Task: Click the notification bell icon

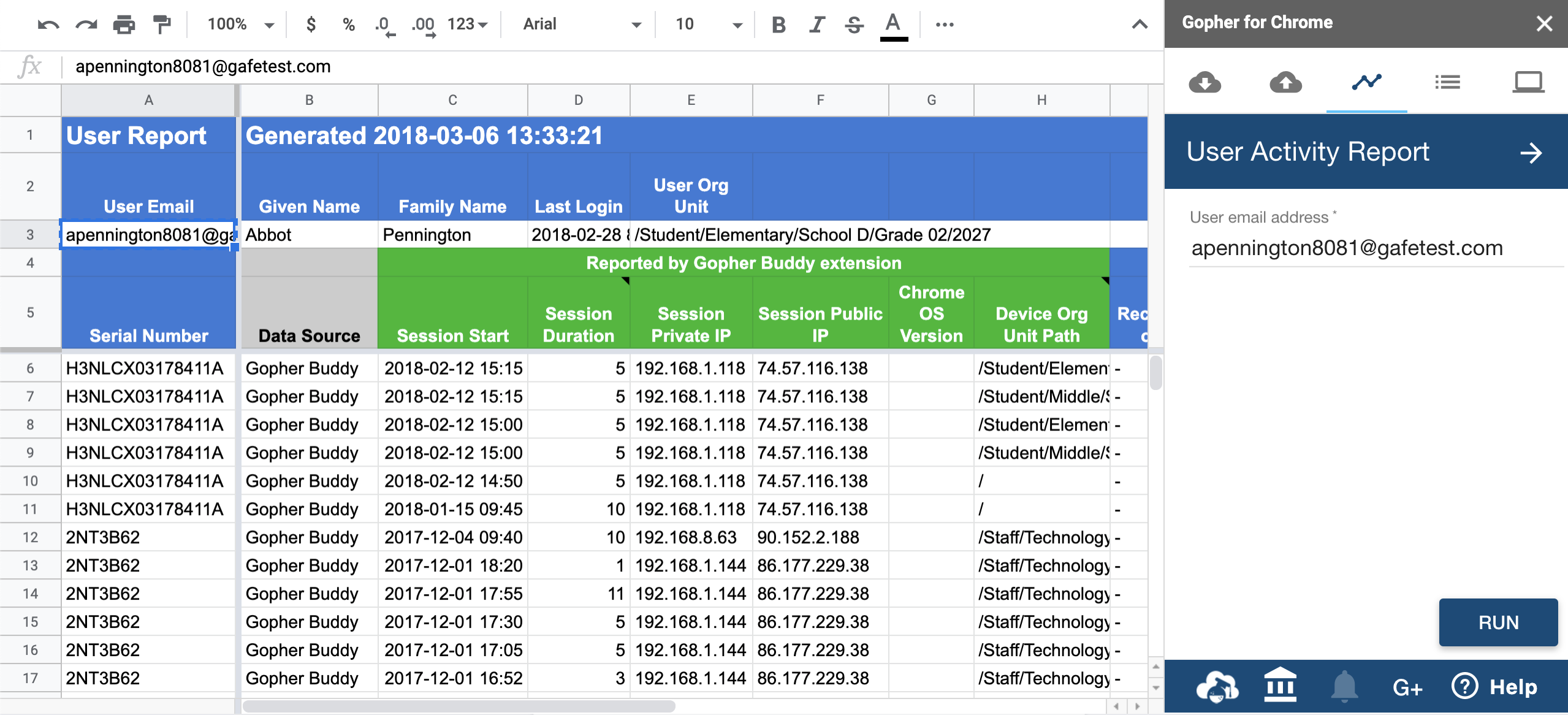Action: pos(1344,687)
